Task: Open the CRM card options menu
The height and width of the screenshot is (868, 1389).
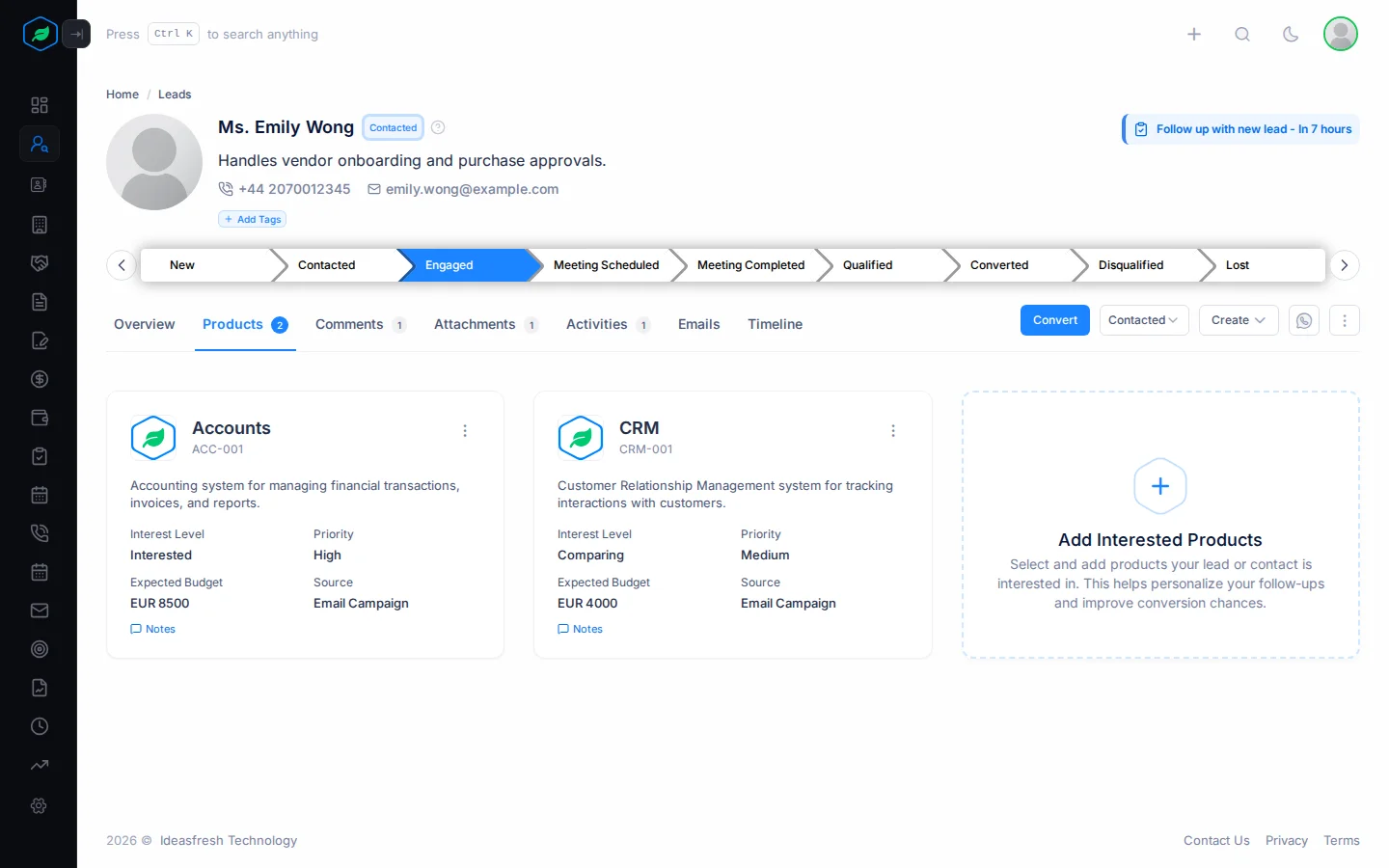Action: click(x=893, y=431)
